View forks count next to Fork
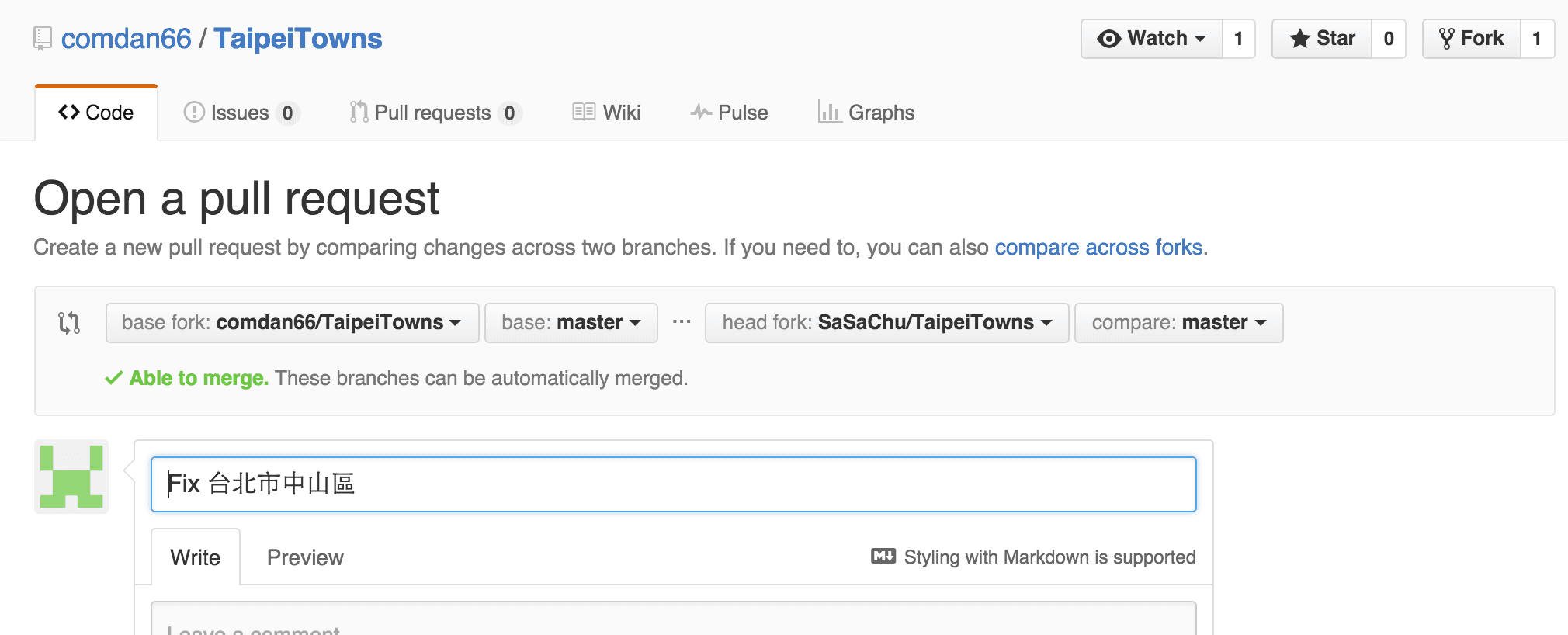 (1537, 39)
